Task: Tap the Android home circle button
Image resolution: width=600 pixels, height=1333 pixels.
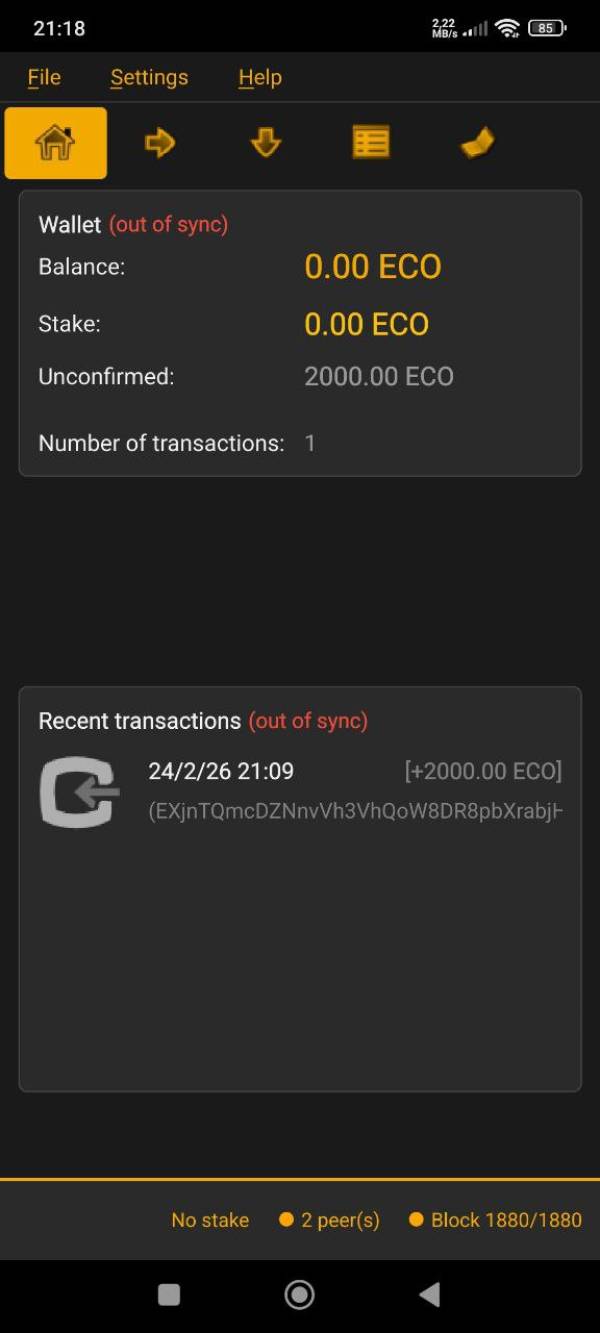Action: [x=299, y=1295]
